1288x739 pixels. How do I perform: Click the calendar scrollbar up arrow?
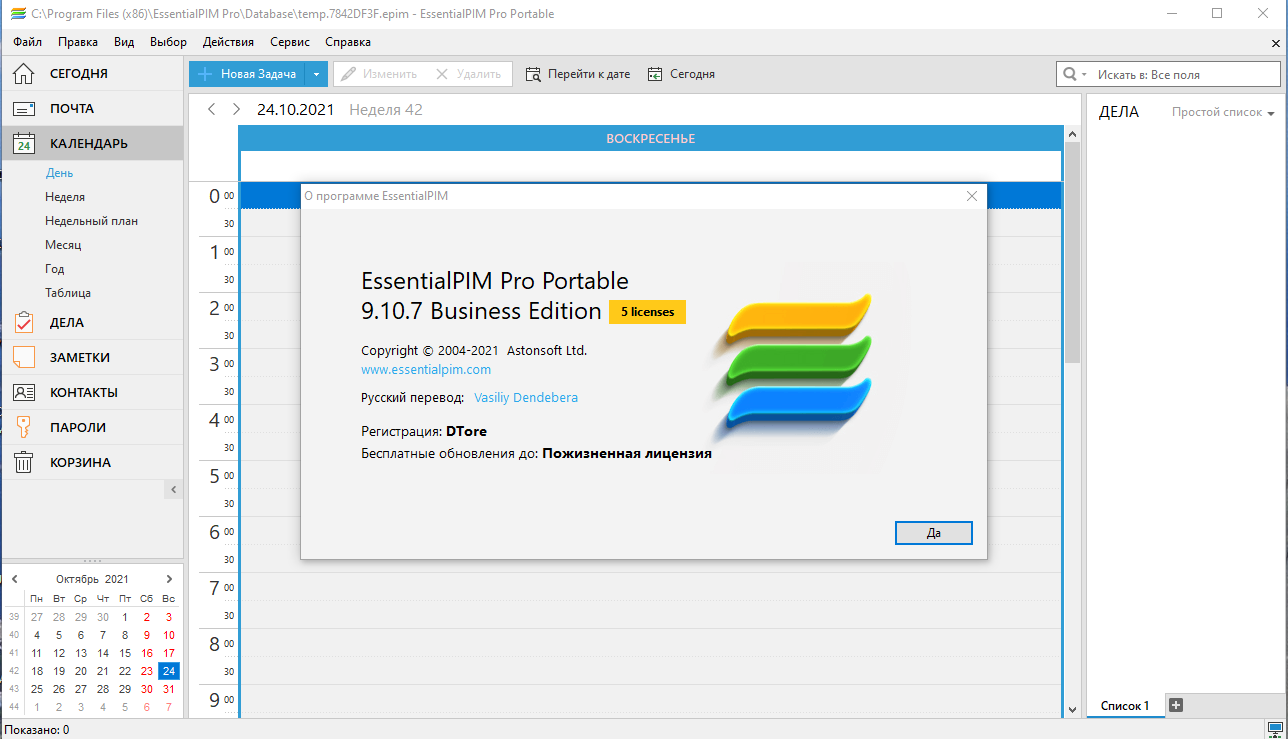[1073, 132]
